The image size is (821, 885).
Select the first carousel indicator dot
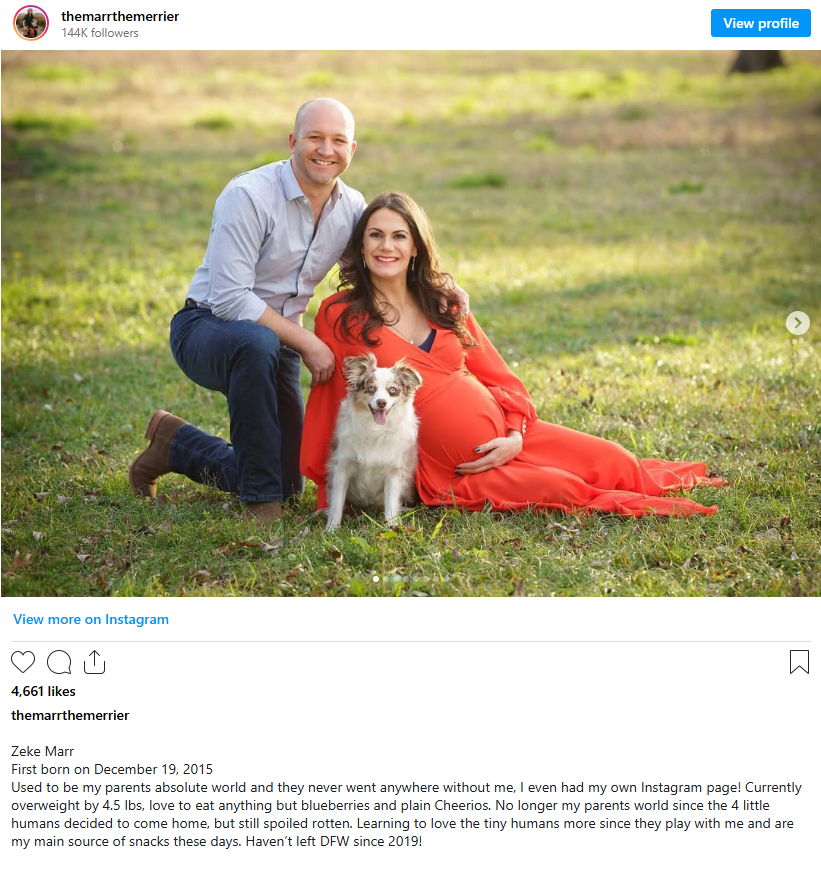[376, 579]
